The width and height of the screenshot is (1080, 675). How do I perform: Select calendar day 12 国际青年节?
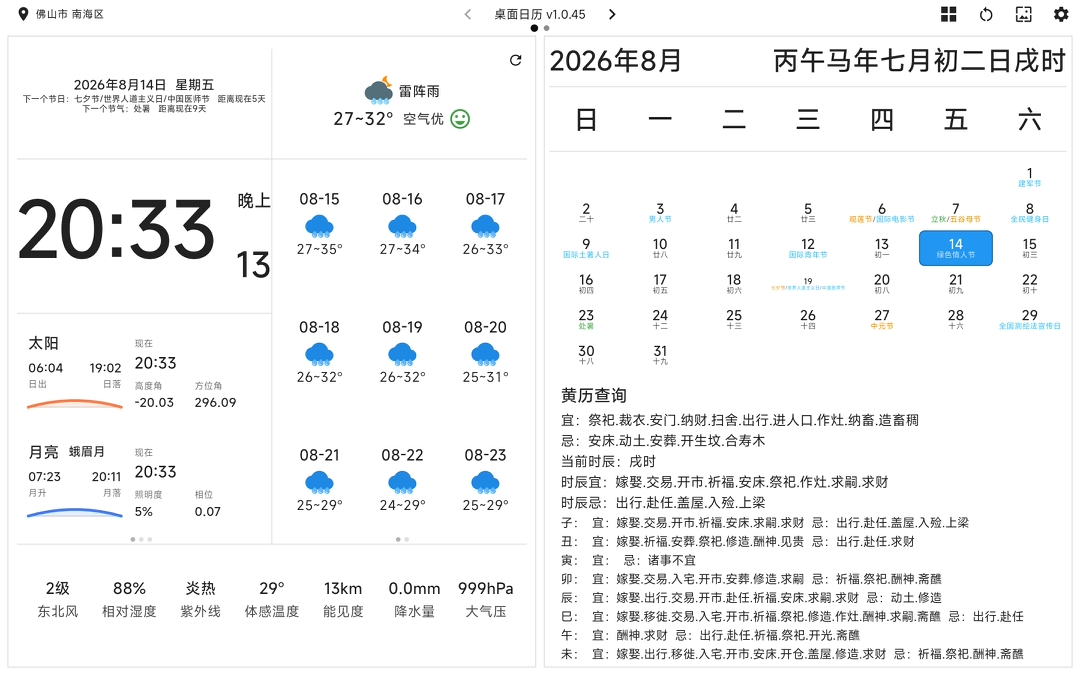pos(807,248)
